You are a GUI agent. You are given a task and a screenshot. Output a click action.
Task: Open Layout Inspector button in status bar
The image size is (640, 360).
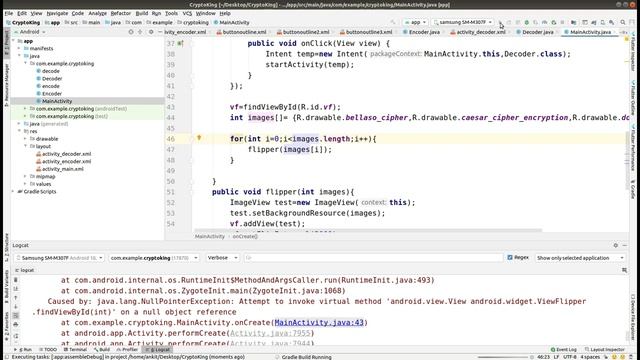[604, 350]
